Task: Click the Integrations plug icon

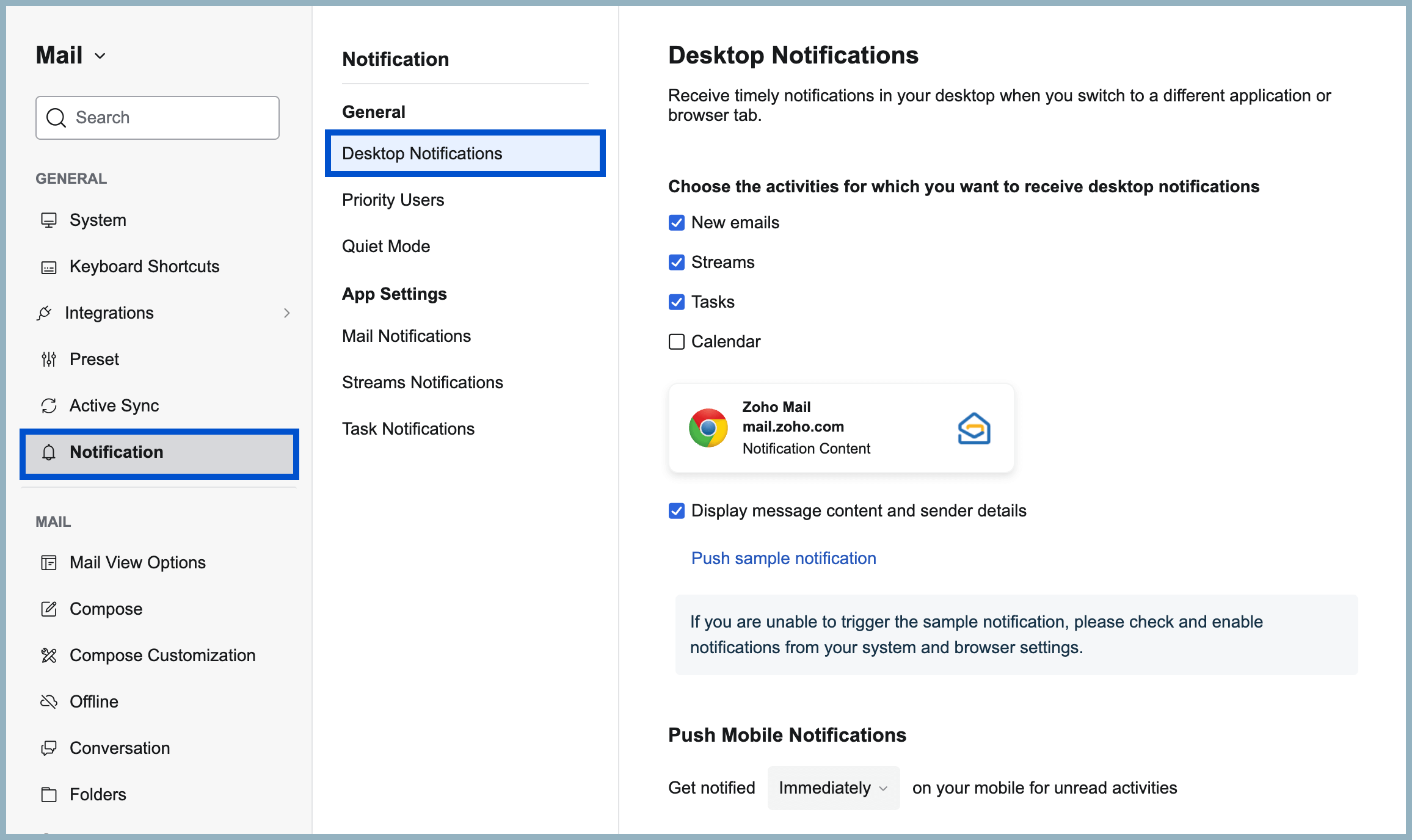Action: [x=45, y=313]
